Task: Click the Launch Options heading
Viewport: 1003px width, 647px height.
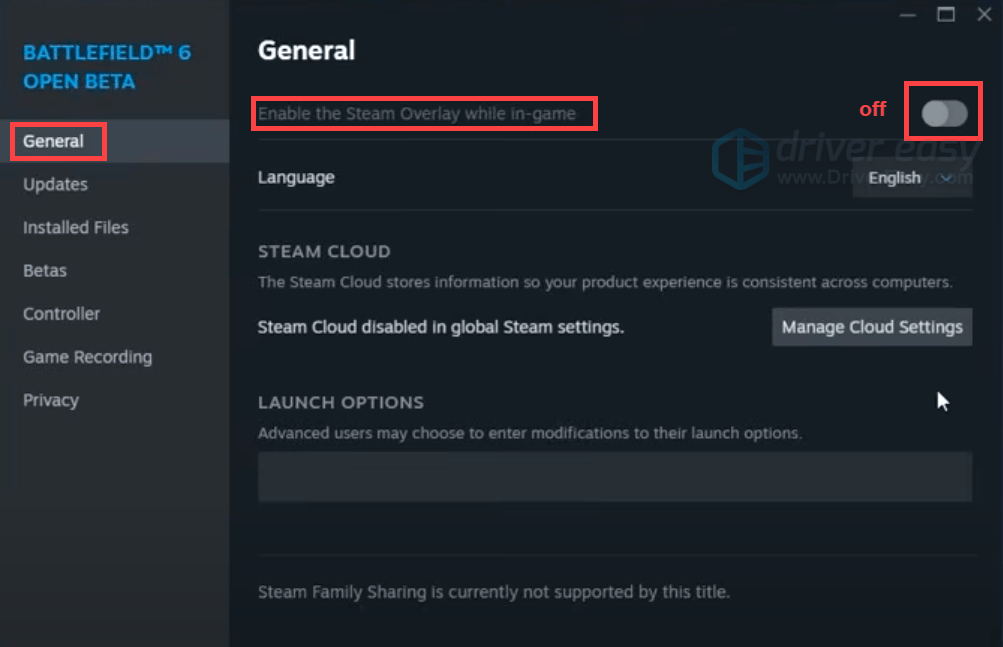Action: click(341, 402)
